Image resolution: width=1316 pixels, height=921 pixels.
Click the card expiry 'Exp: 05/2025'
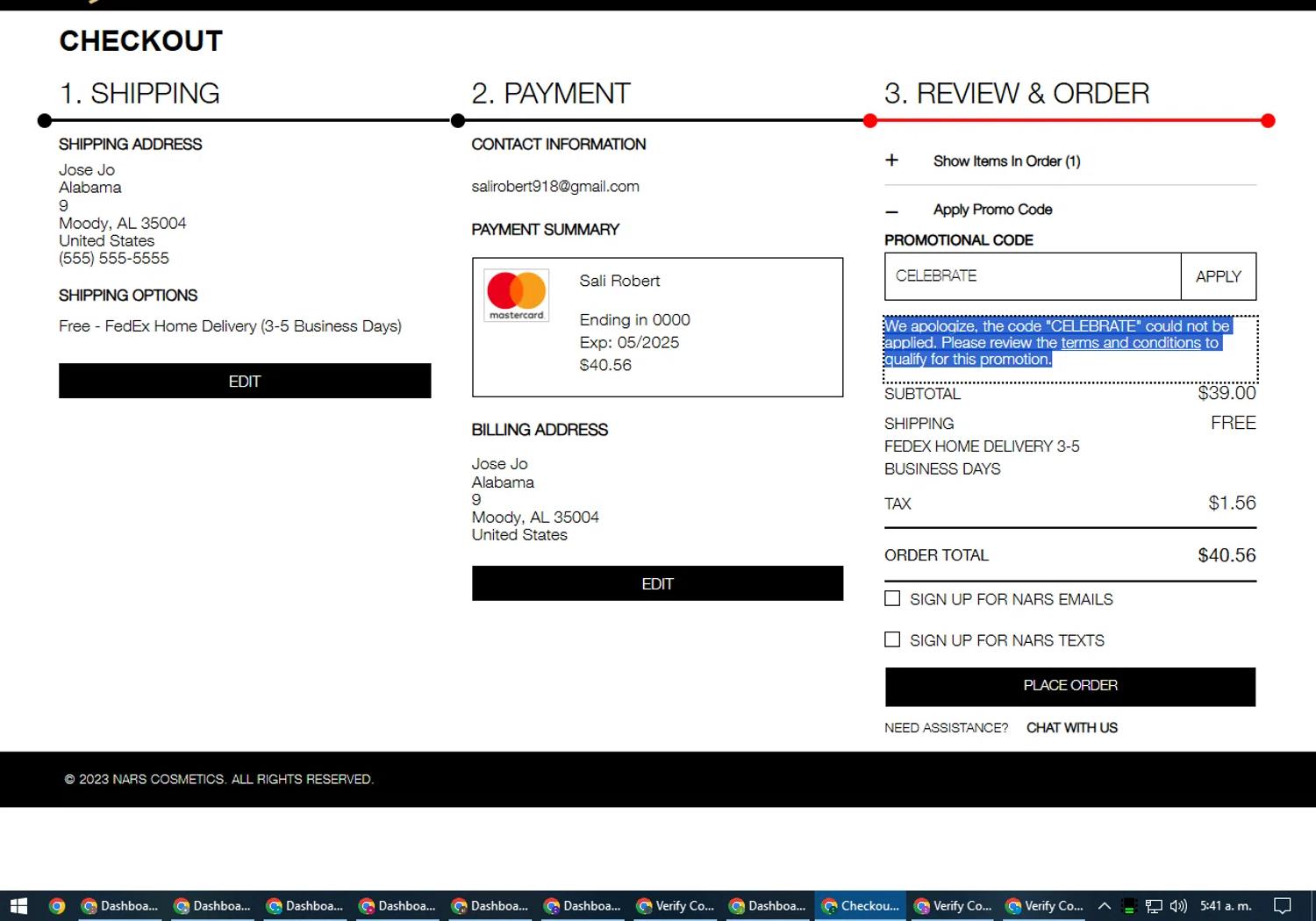(x=629, y=343)
